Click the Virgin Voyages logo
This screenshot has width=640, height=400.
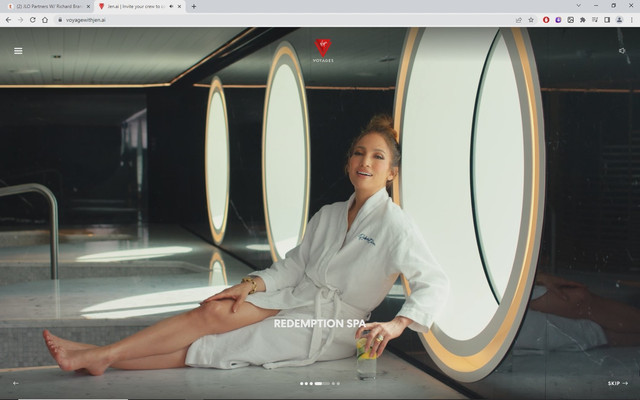(x=323, y=51)
